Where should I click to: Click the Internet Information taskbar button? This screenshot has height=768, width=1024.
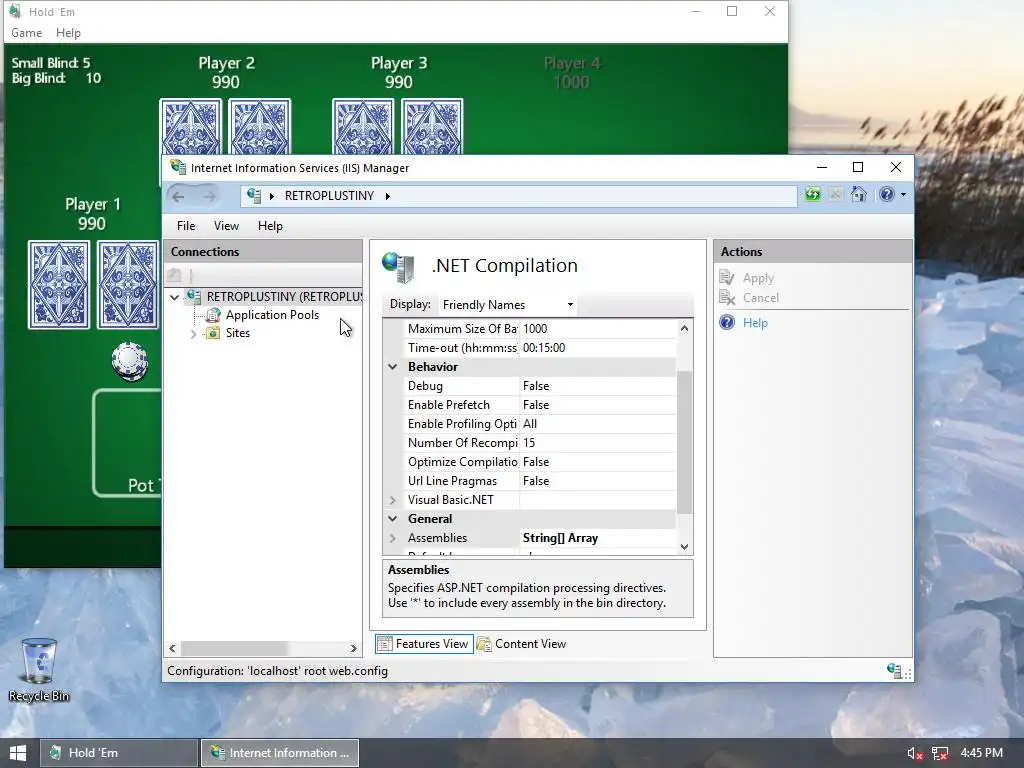(x=280, y=753)
